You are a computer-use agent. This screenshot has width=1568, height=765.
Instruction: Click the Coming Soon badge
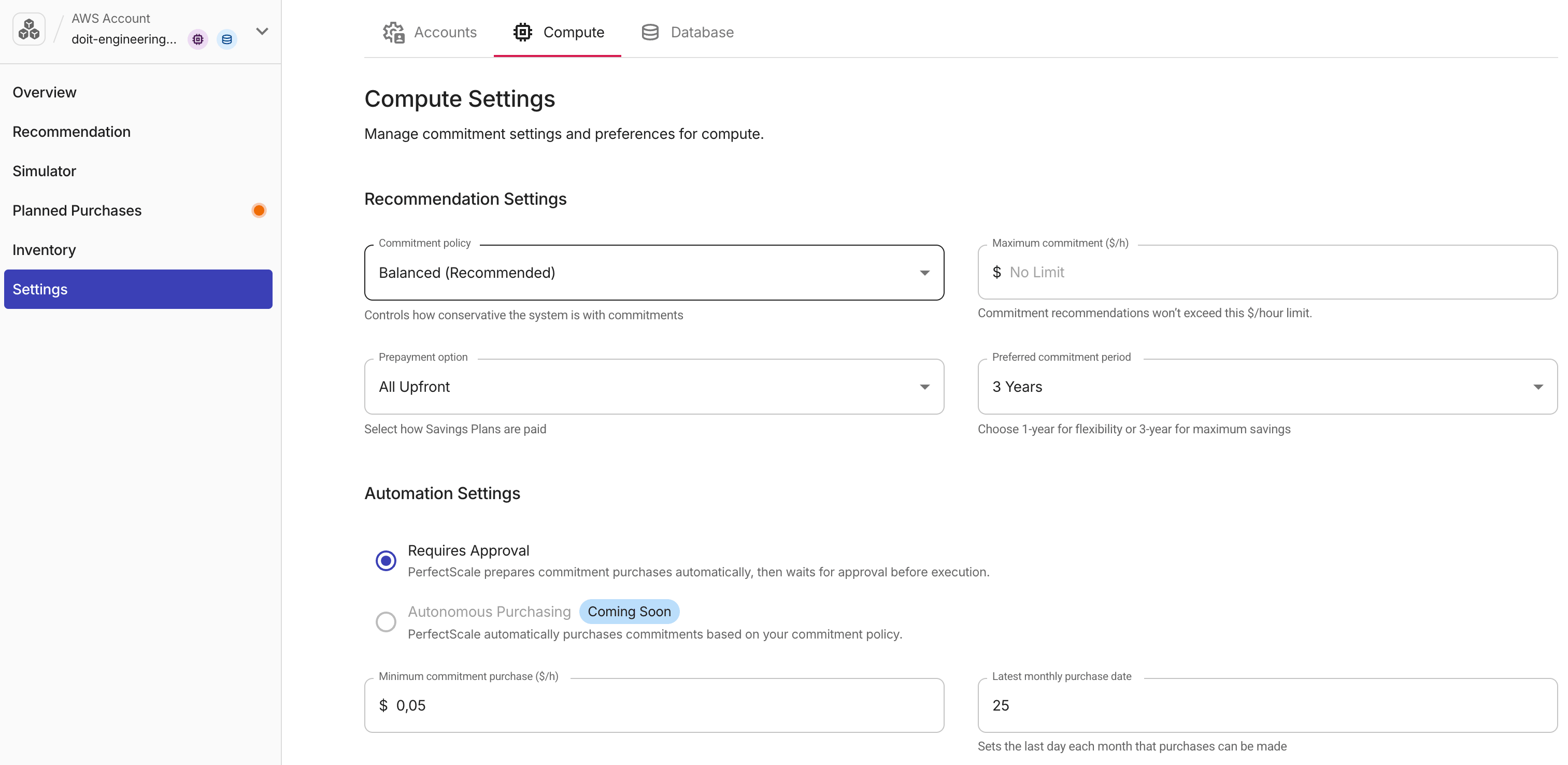pos(630,612)
